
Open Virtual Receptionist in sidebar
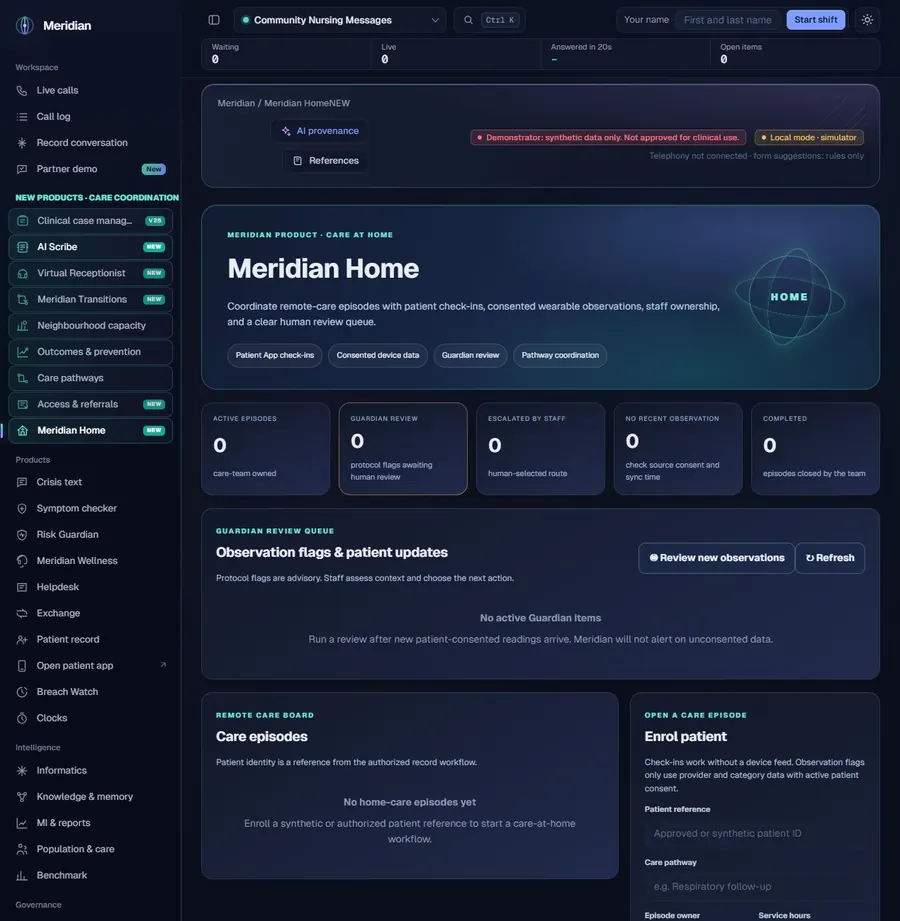point(90,273)
